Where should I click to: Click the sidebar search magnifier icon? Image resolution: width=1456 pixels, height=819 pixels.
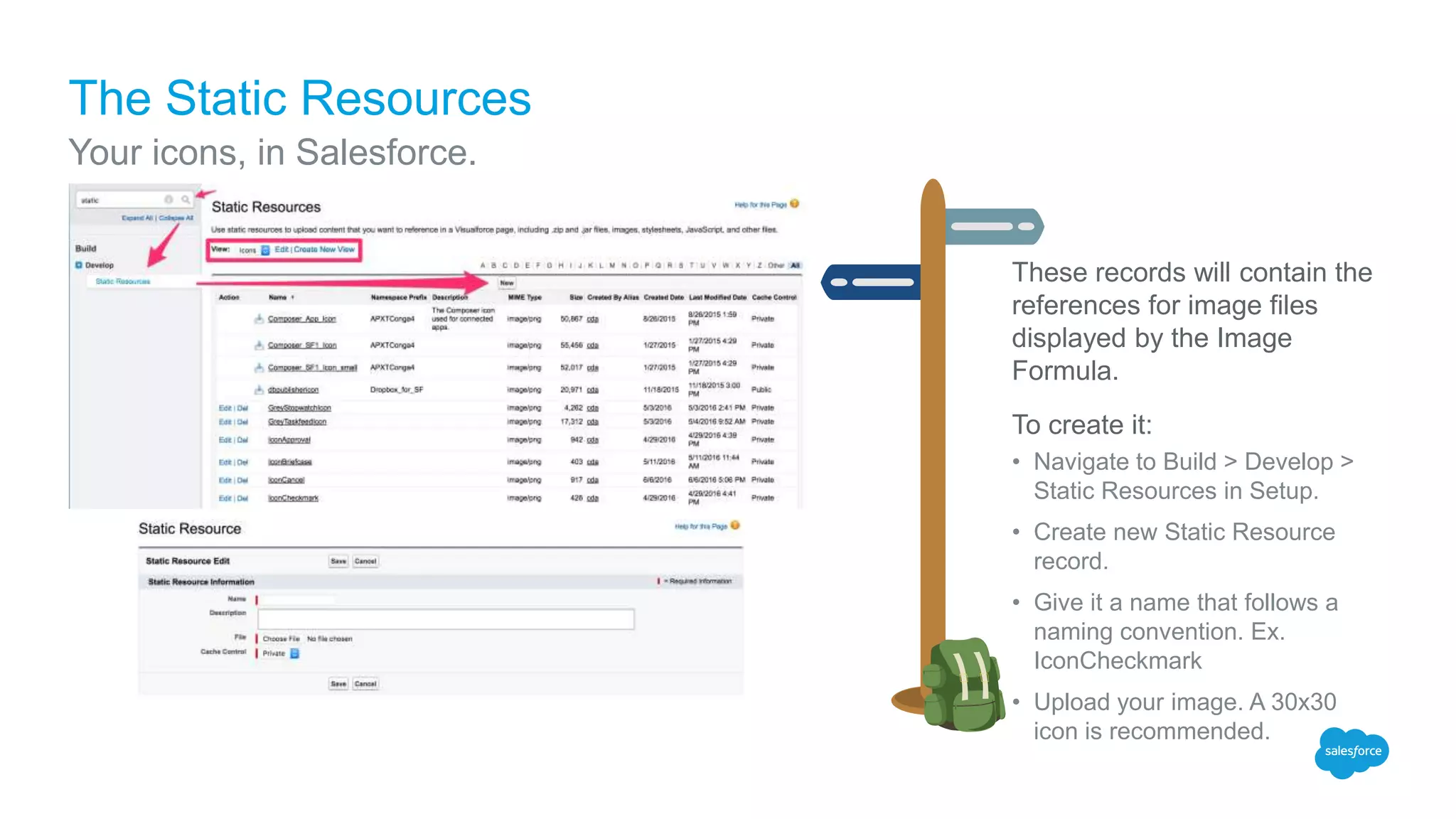tap(186, 200)
